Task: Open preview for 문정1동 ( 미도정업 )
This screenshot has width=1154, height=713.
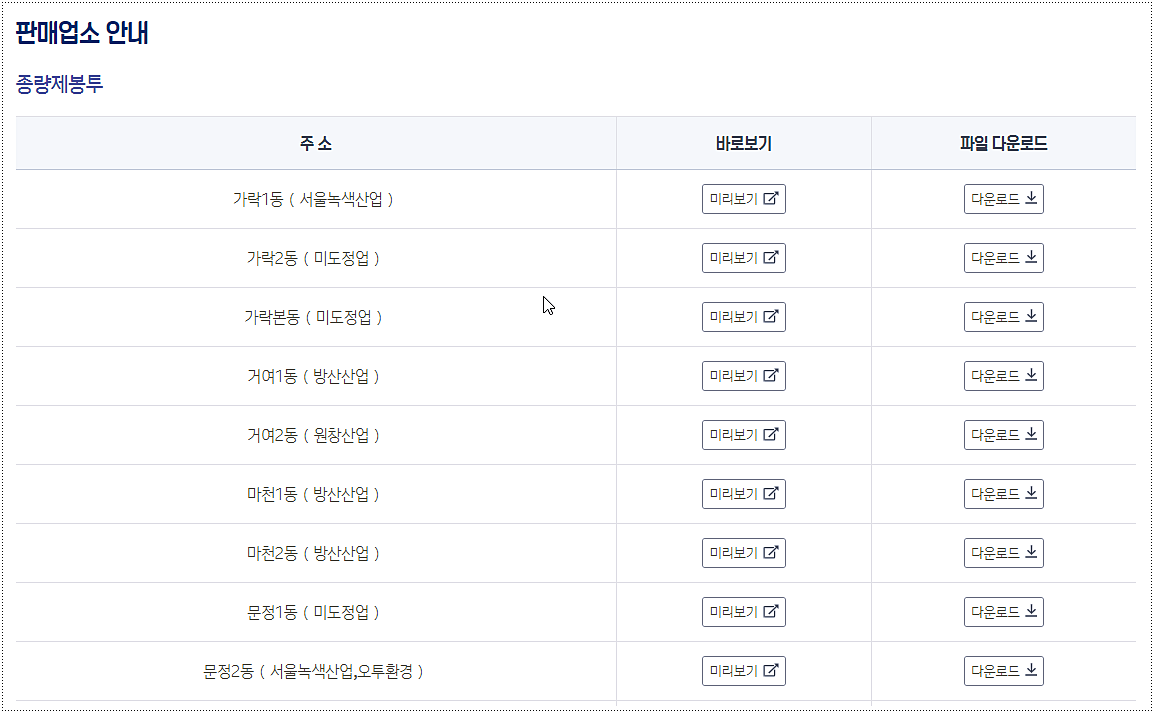Action: click(743, 611)
